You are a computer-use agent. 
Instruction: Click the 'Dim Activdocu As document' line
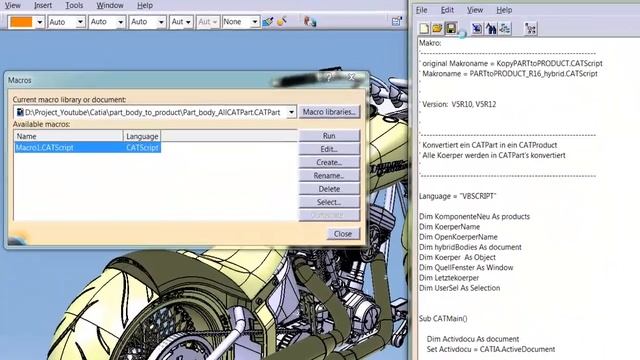pos(473,339)
